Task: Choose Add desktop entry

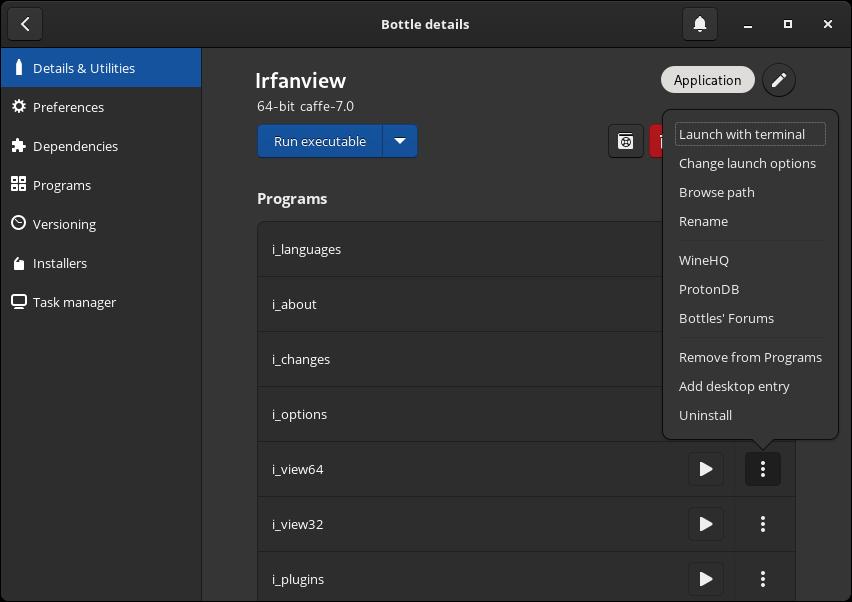Action: point(750,386)
